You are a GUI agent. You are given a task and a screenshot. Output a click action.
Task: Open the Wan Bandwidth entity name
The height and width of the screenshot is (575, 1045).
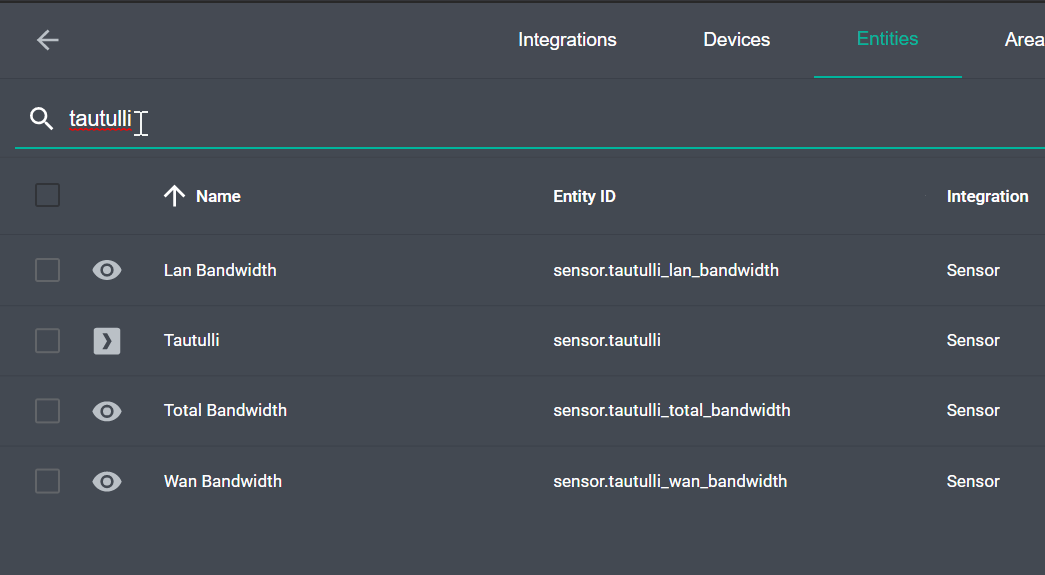(223, 481)
